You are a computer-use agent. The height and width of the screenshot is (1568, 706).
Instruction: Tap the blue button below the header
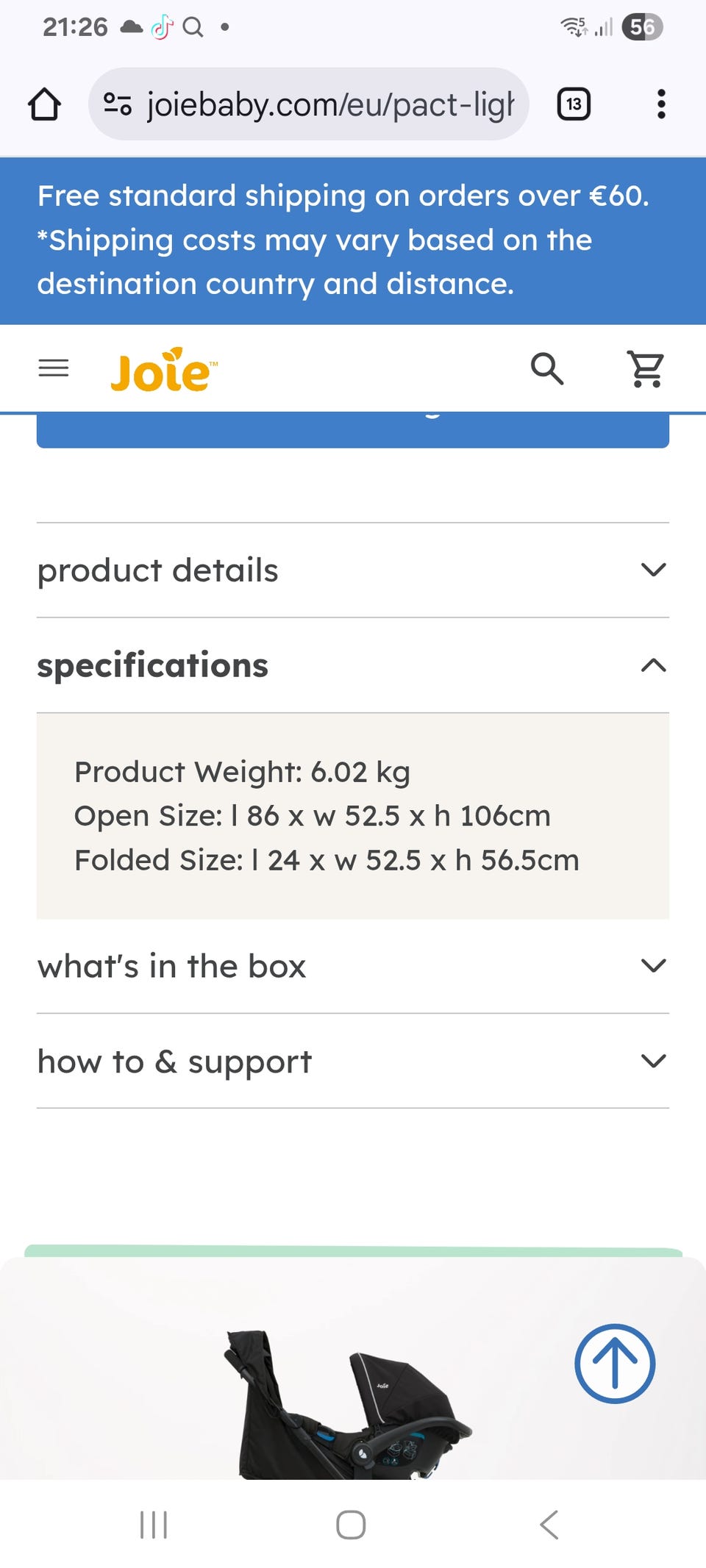coord(353,431)
